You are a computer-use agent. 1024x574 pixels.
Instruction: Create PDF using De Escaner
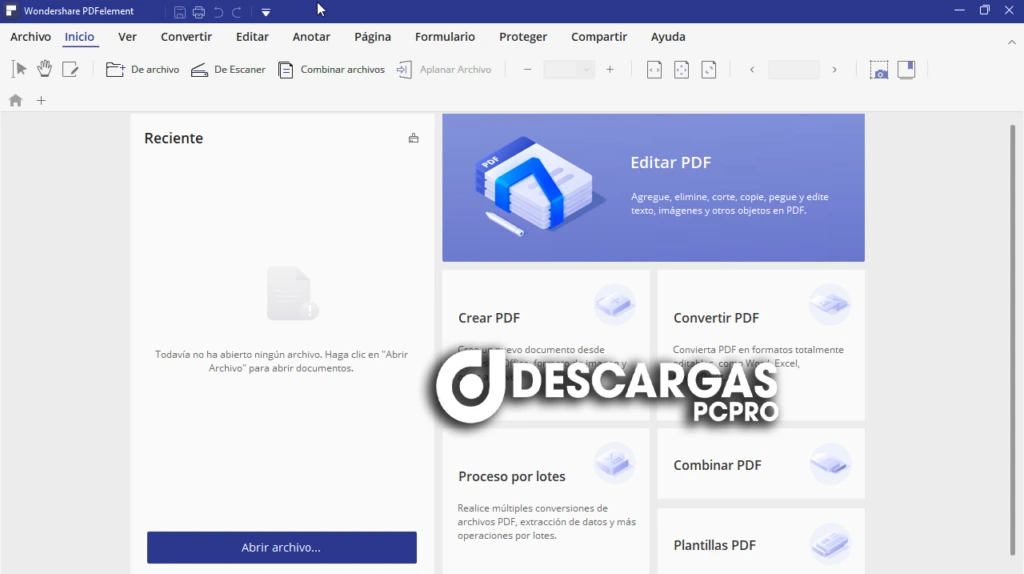click(227, 70)
